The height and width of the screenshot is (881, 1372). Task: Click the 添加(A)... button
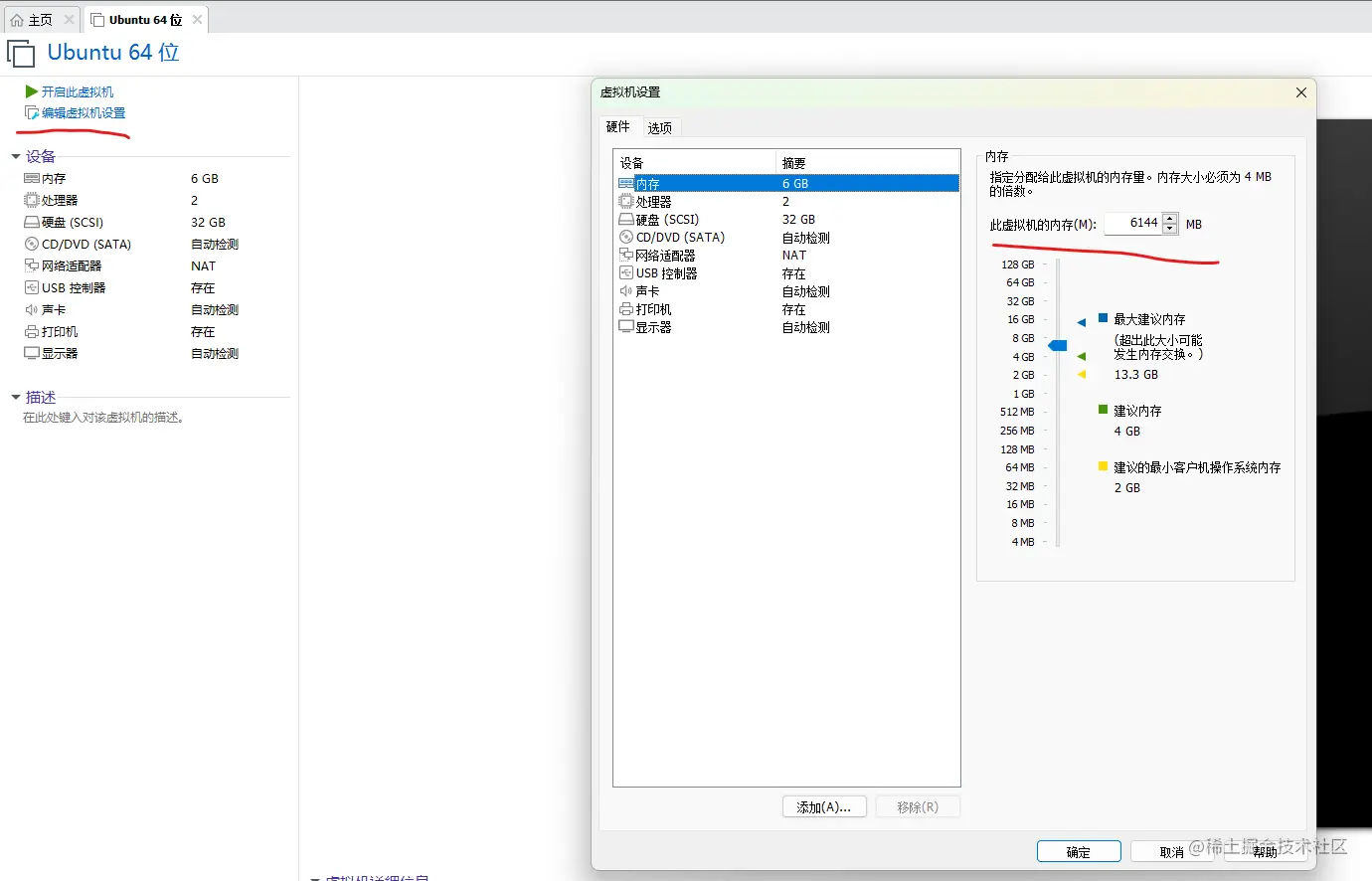coord(824,807)
